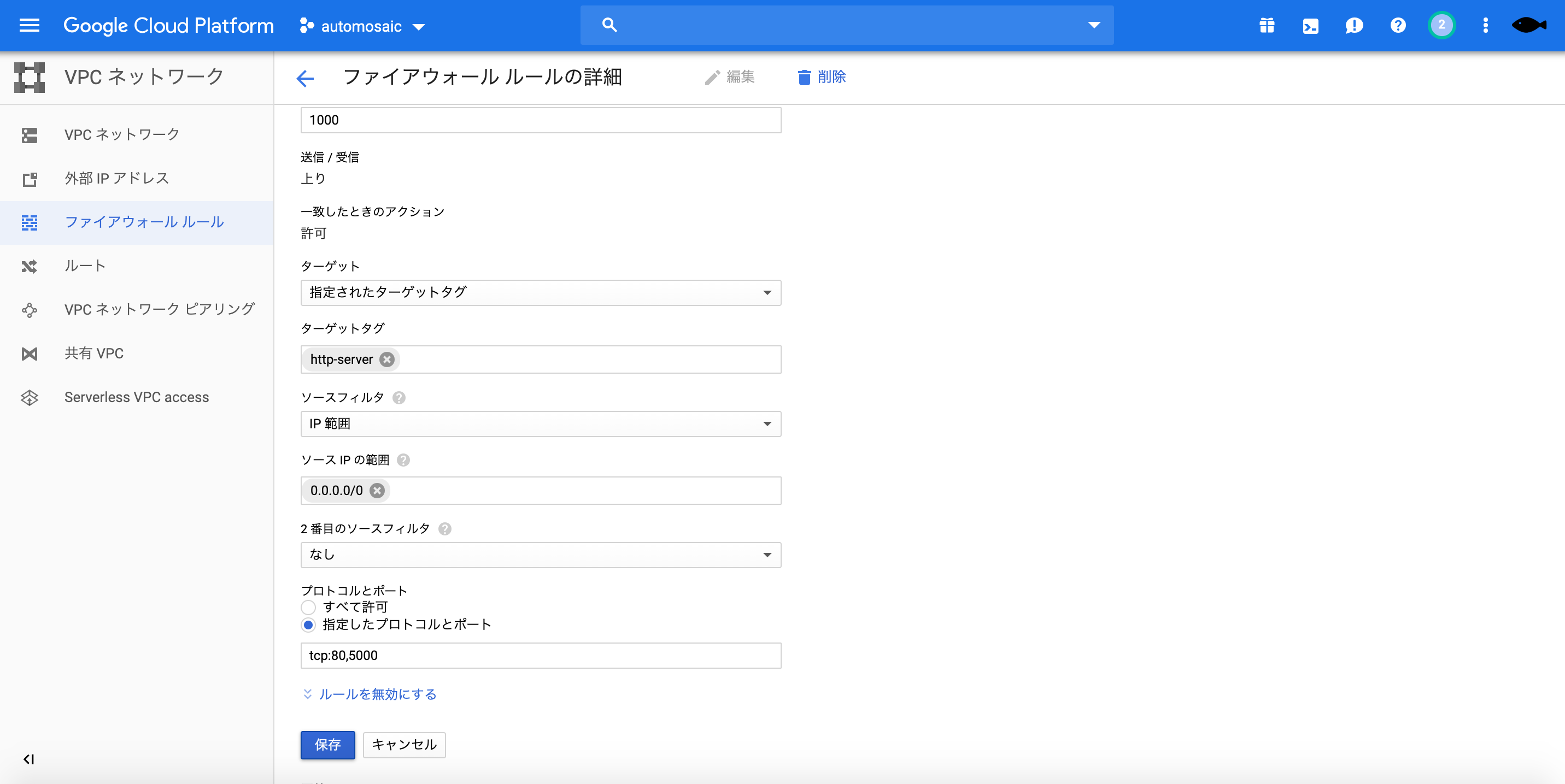Open help for 2 番目のソースフィルタ
The image size is (1565, 784).
445,529
